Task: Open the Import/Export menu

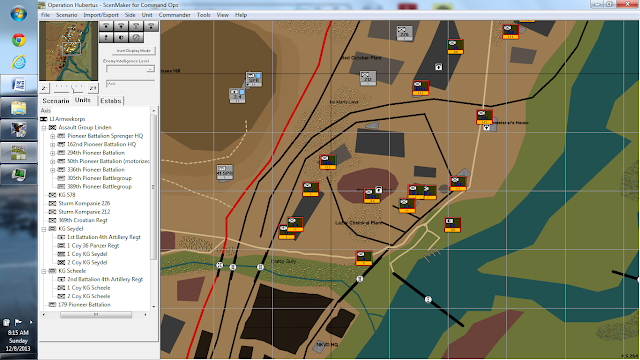Action: (101, 15)
